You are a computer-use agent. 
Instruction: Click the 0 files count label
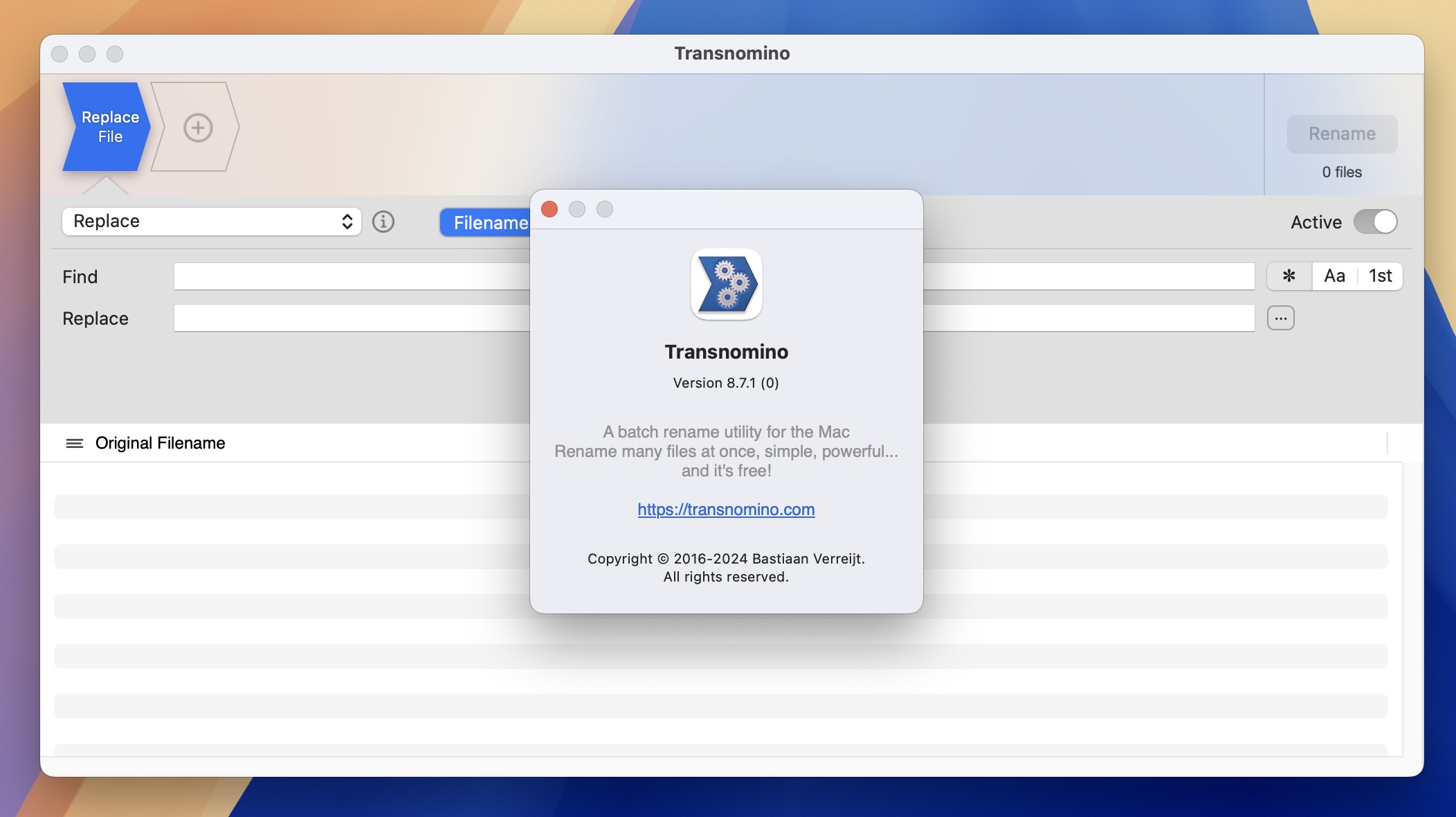point(1342,172)
